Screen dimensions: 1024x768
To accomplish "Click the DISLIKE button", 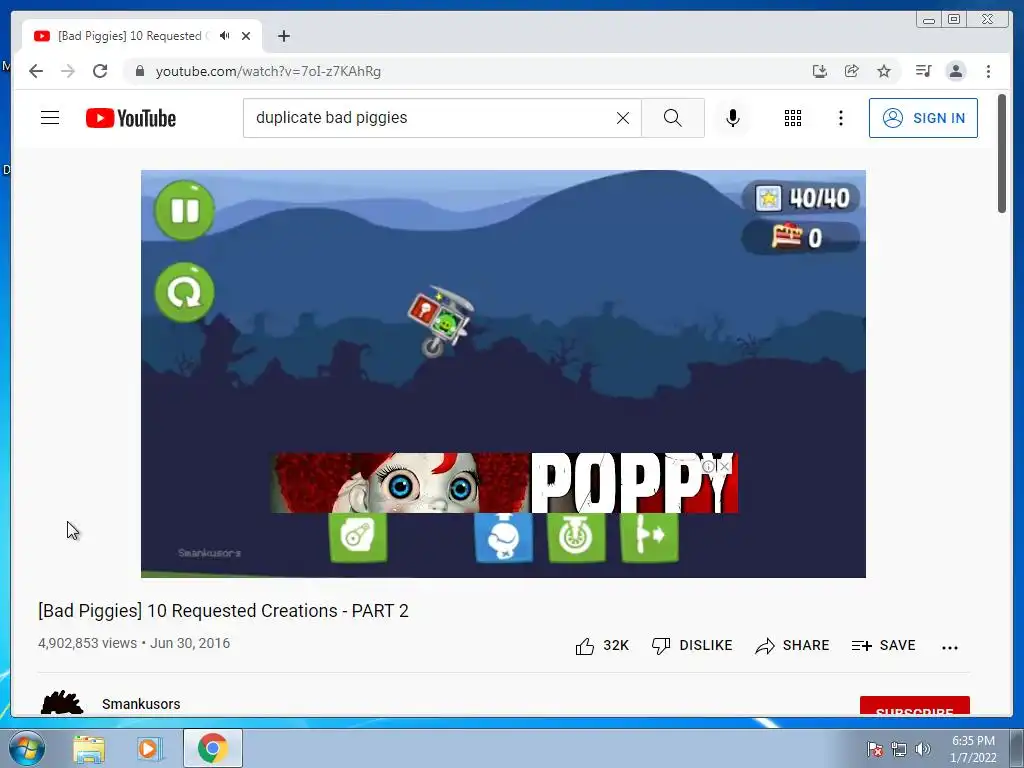I will [x=692, y=645].
